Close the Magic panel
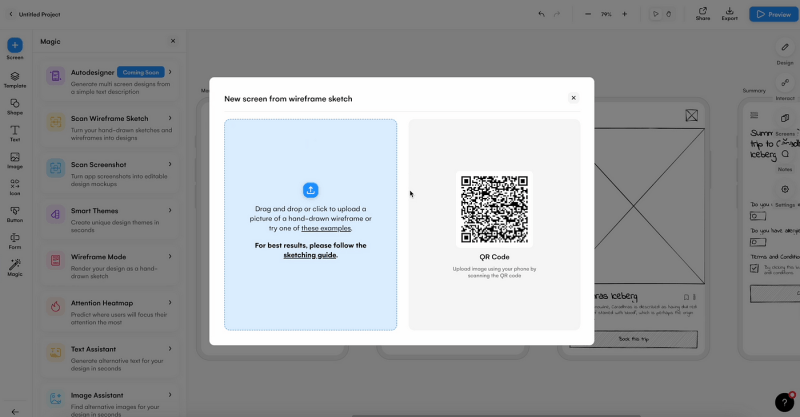Viewport: 800px width, 417px height. click(x=173, y=41)
